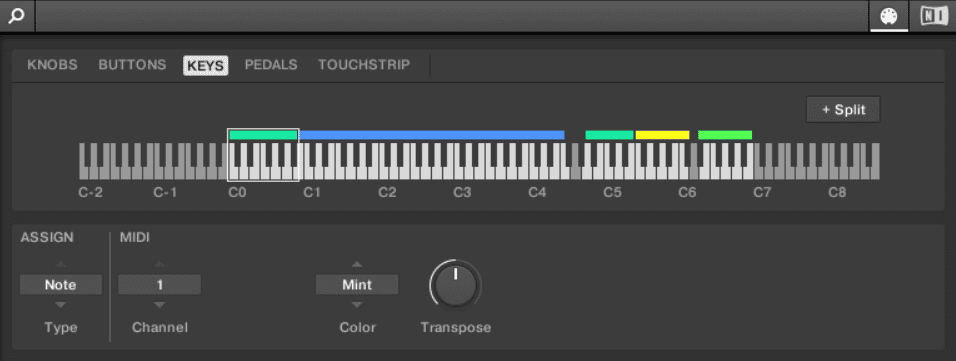Open the Note type dropdown

[60, 285]
